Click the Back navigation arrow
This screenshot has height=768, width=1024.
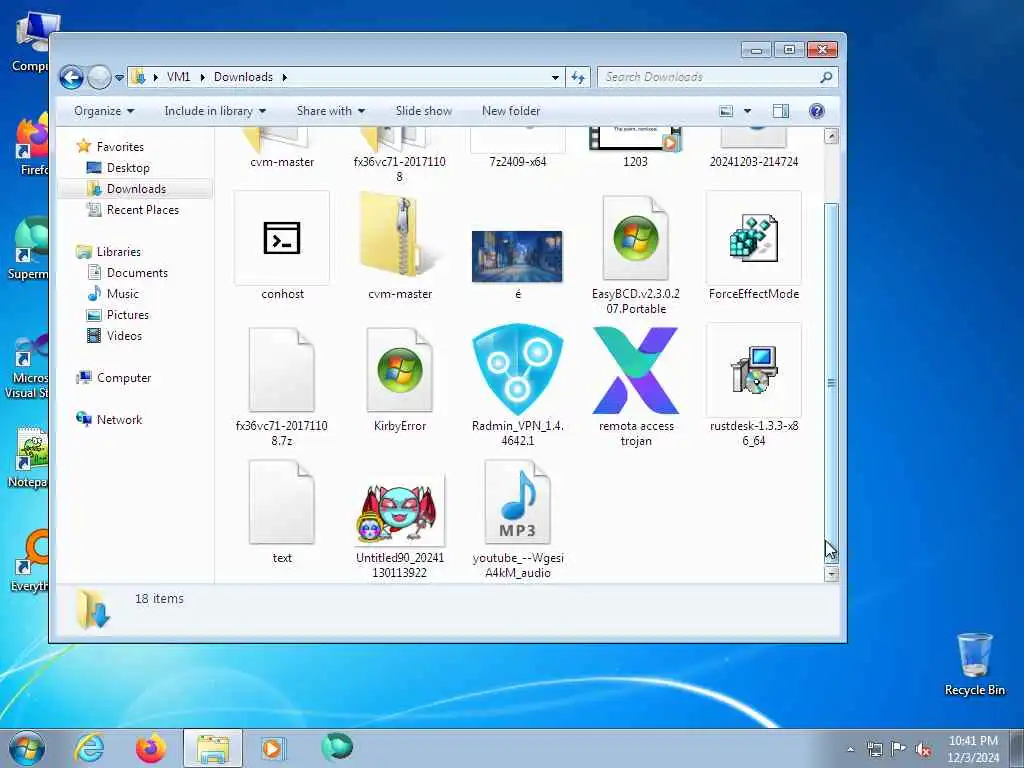point(71,77)
